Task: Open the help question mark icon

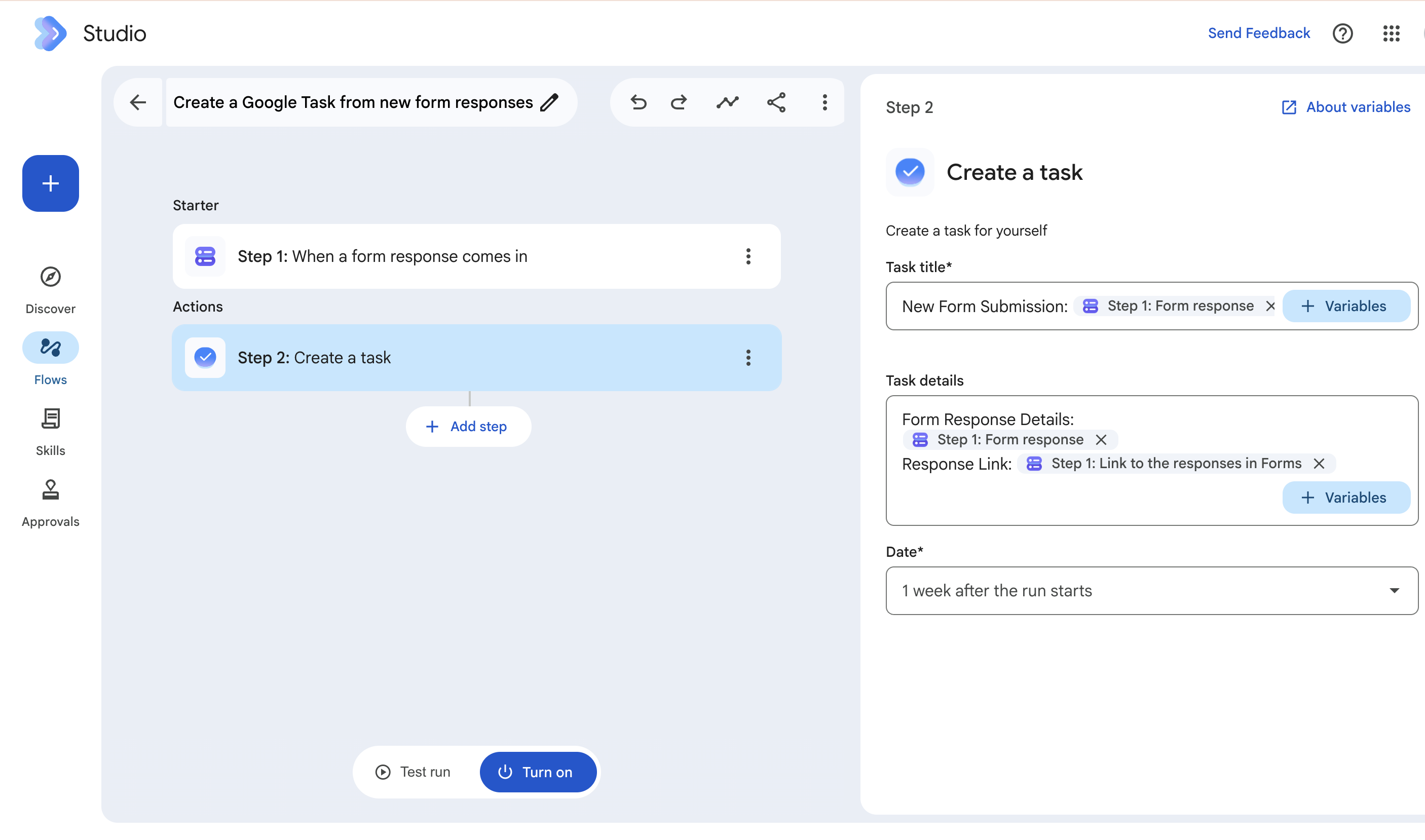Action: [1342, 33]
